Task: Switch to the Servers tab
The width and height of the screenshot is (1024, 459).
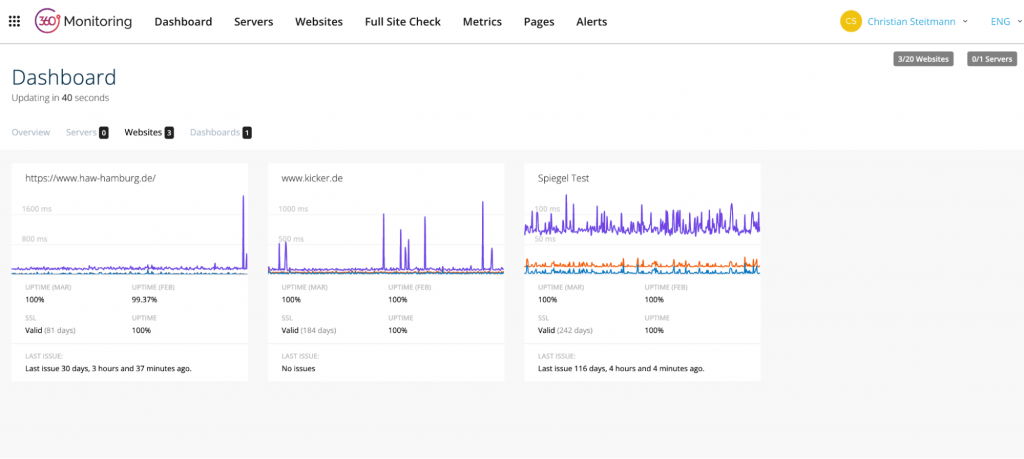Action: pos(87,133)
